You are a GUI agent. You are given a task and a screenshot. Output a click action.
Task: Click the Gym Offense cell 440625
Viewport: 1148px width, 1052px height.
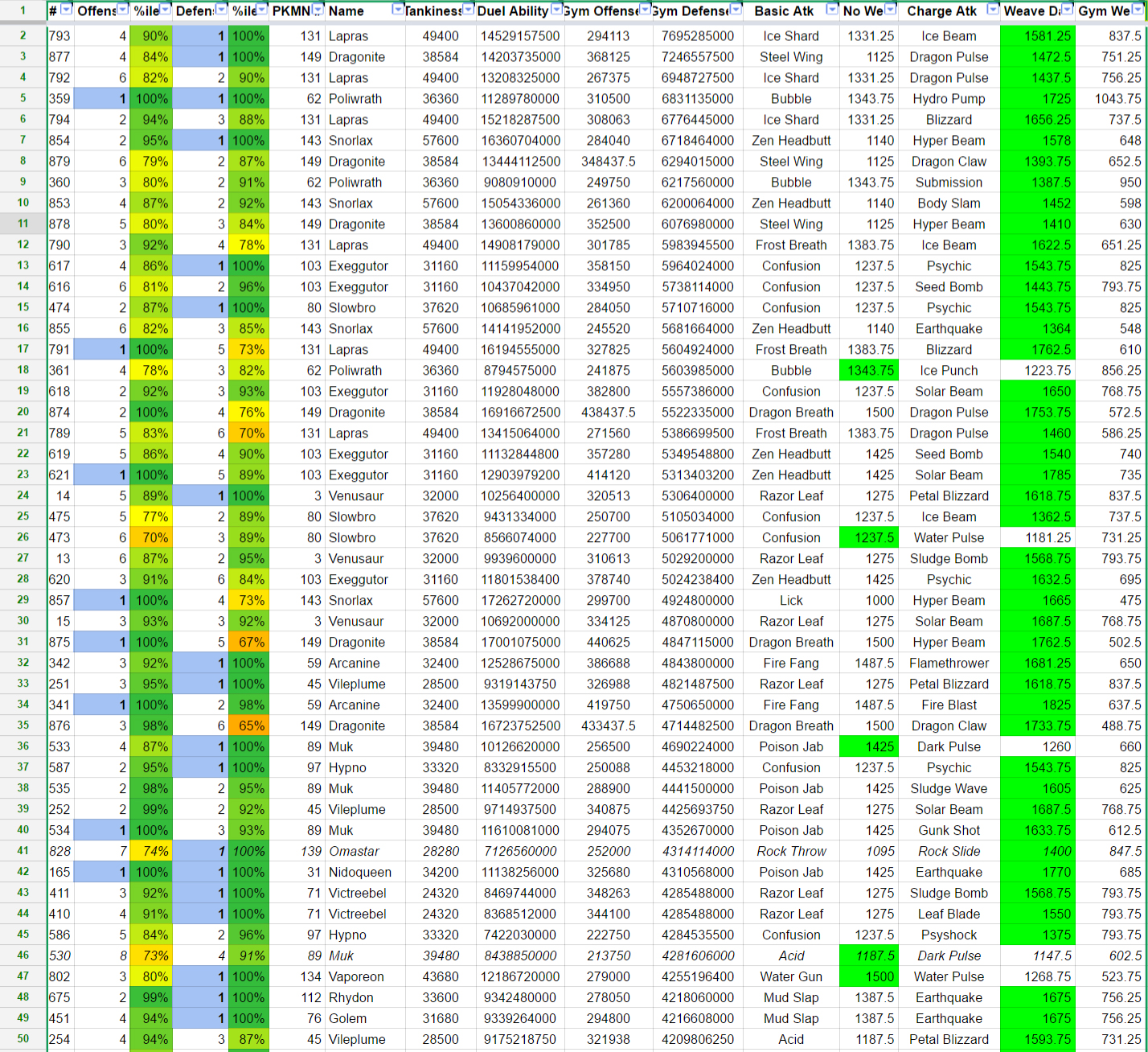pyautogui.click(x=608, y=643)
